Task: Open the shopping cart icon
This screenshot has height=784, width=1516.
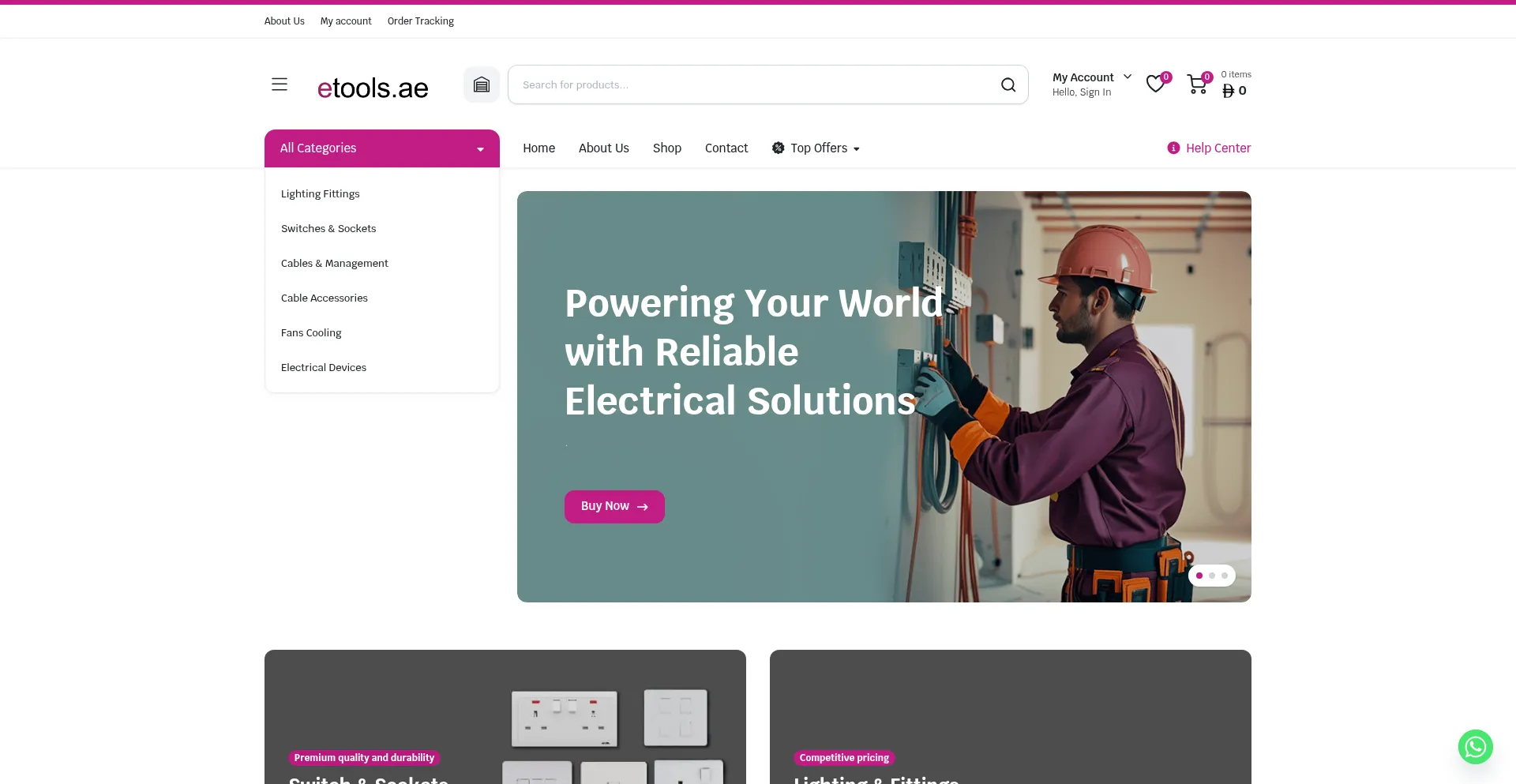Action: 1197,84
